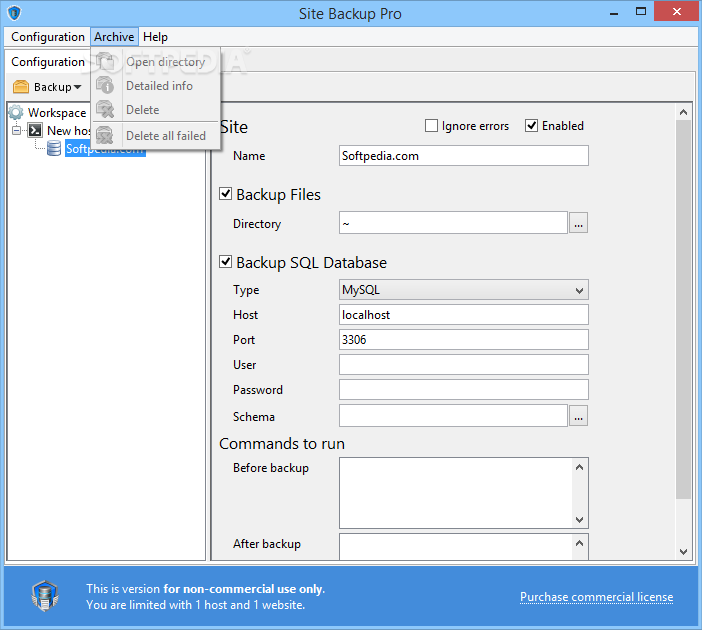The width and height of the screenshot is (702, 630).
Task: Select Workspace in the tree
Action: [57, 112]
